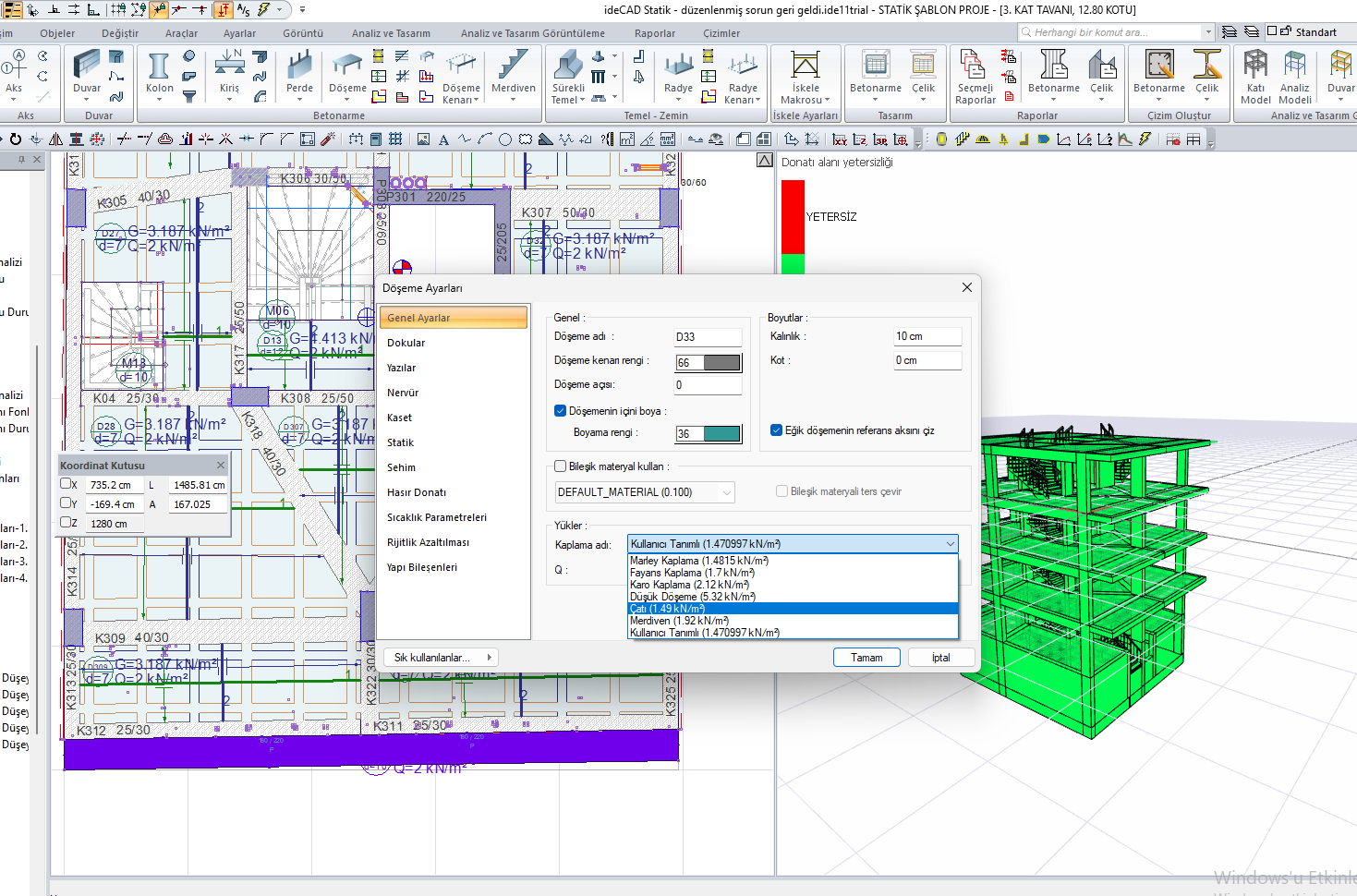The height and width of the screenshot is (896, 1357).
Task: Toggle 'Döşemenin içini boya' checkbox
Action: 560,411
